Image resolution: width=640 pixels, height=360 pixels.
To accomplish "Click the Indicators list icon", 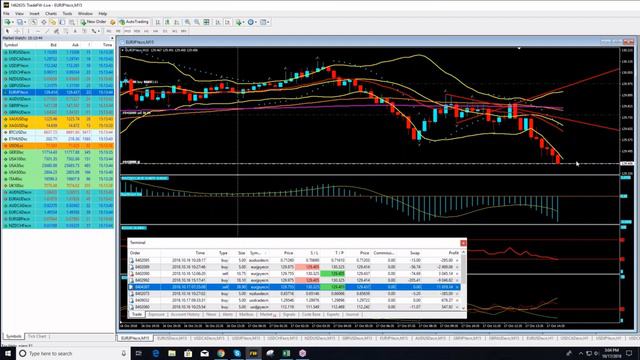I will point(238,22).
